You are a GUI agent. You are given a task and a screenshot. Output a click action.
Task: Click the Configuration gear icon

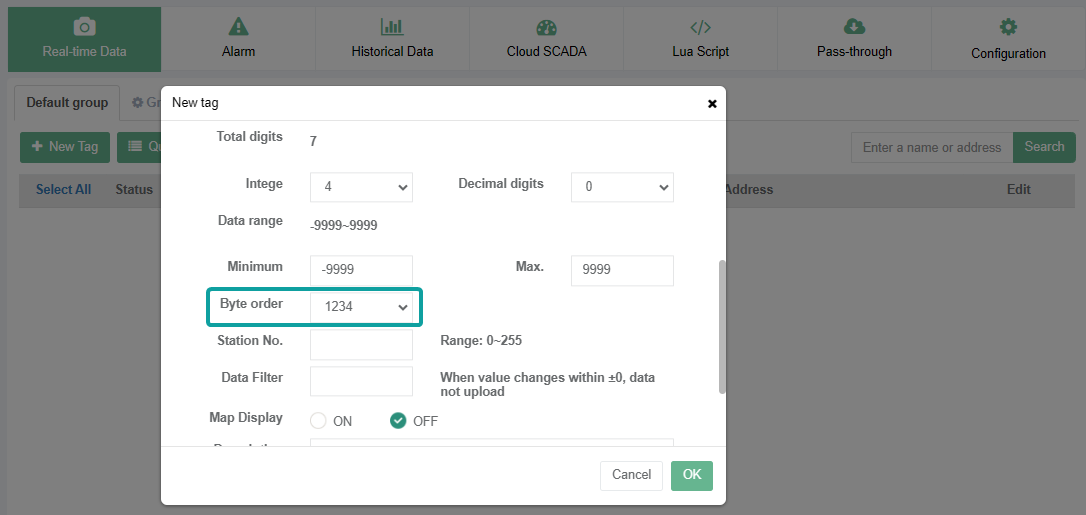click(x=1008, y=27)
